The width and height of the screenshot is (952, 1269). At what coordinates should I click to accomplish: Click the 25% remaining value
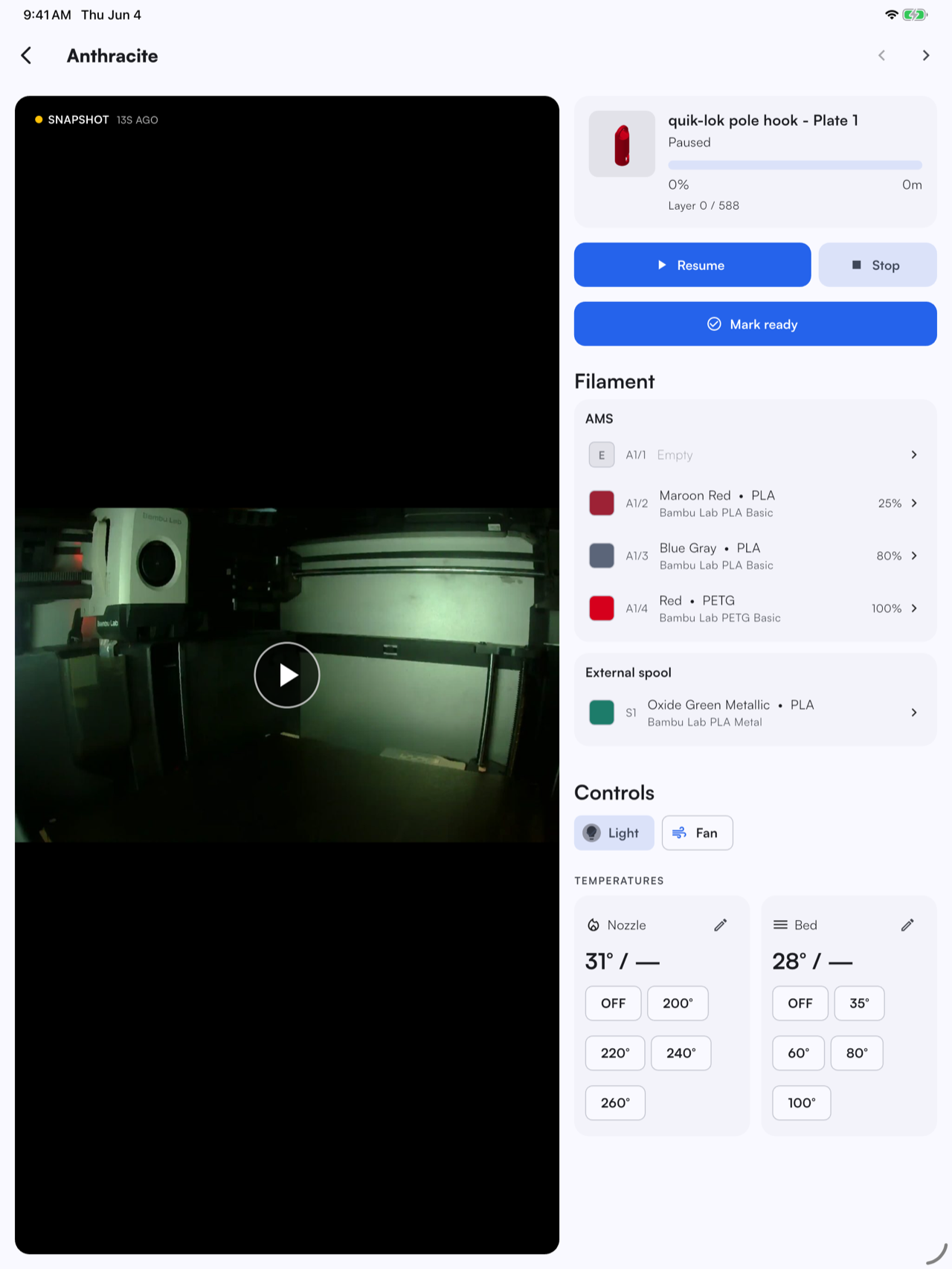tap(890, 504)
